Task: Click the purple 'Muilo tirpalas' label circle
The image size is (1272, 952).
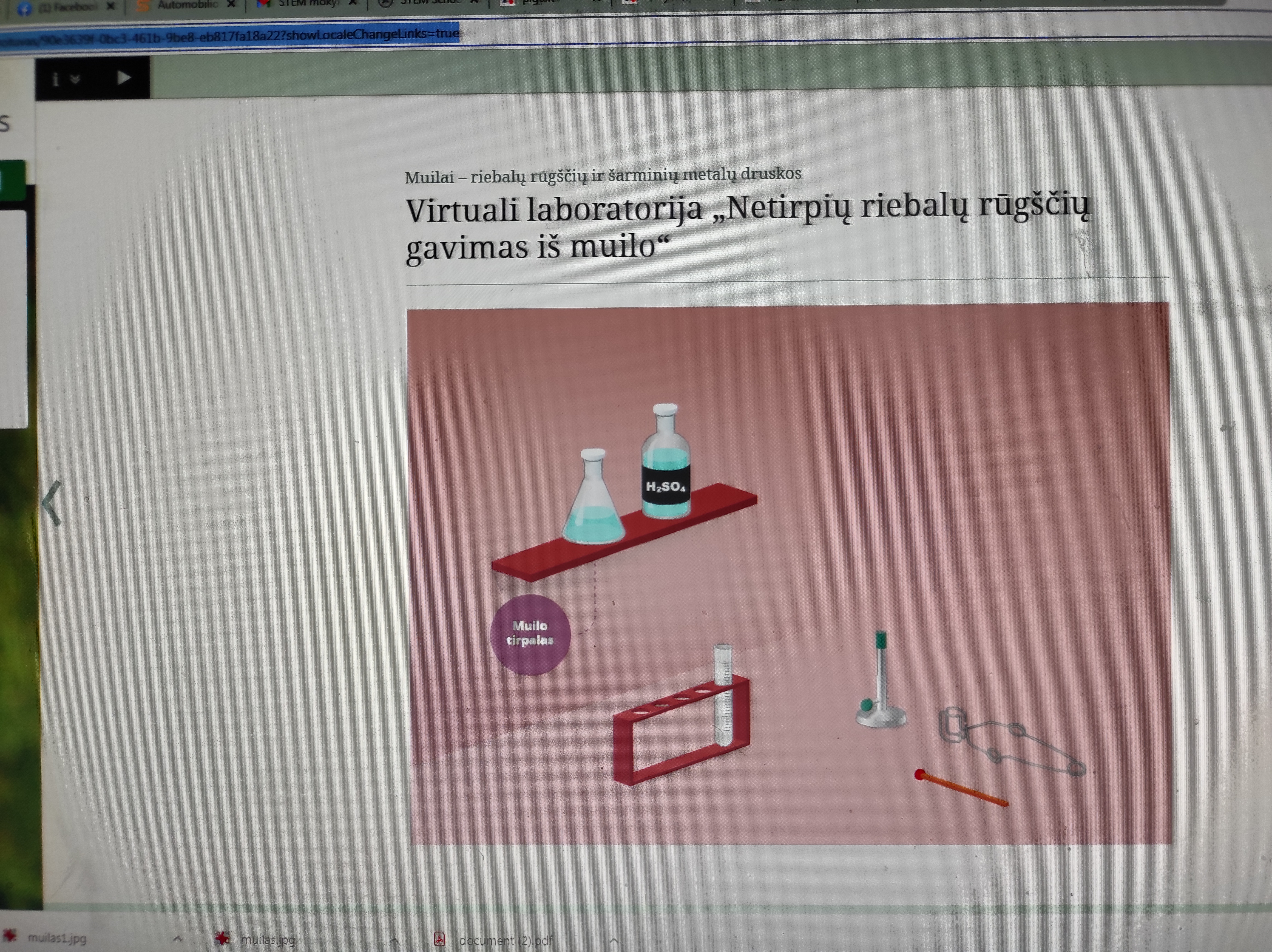Action: (530, 634)
